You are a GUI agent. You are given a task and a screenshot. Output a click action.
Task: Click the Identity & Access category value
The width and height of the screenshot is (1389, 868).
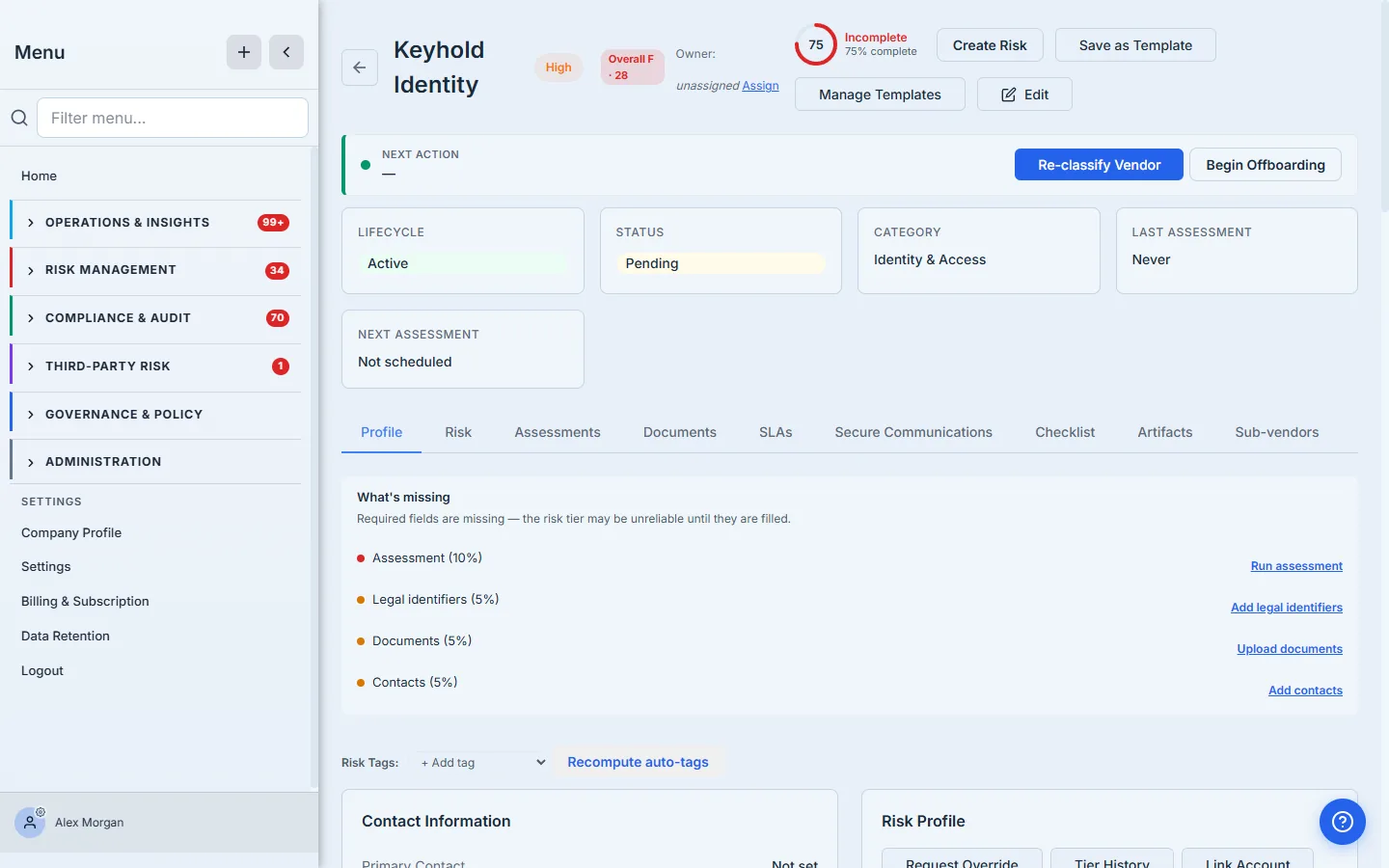coord(930,259)
